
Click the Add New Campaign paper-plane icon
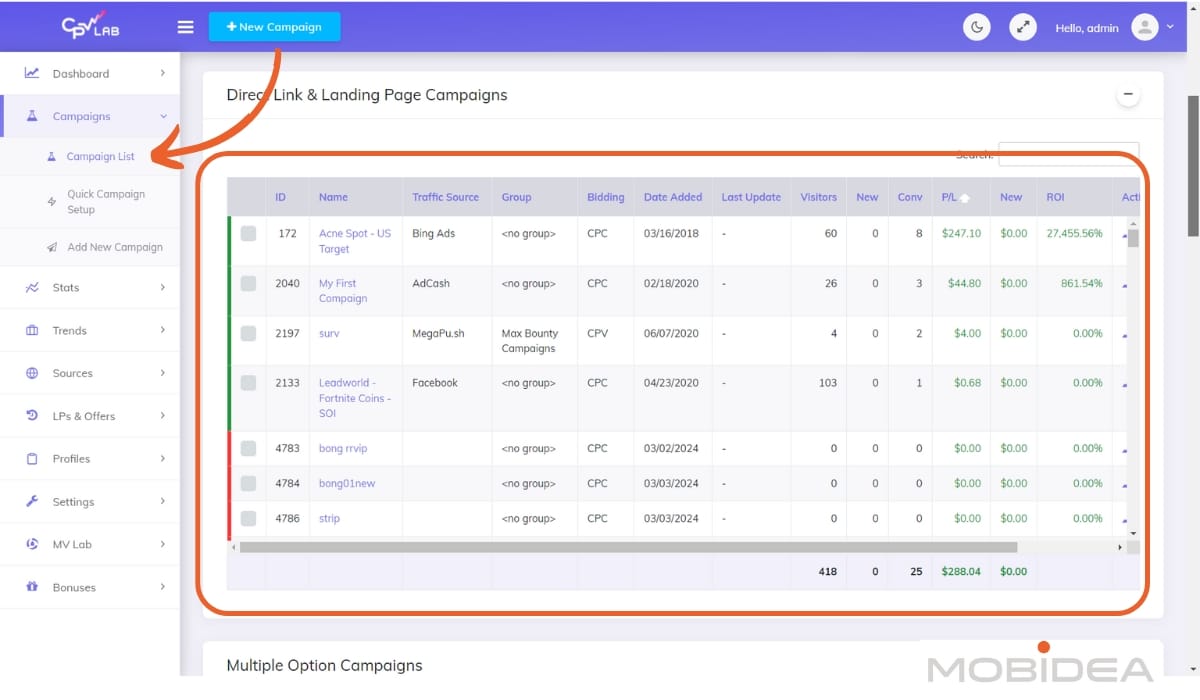pyautogui.click(x=52, y=247)
